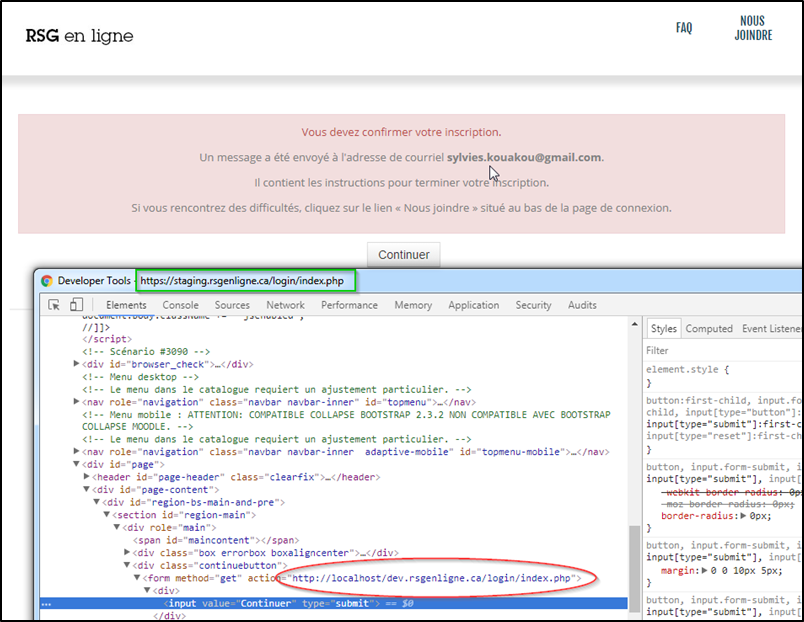This screenshot has height=622, width=804.
Task: Click the RSG en ligne logo
Action: (79, 37)
